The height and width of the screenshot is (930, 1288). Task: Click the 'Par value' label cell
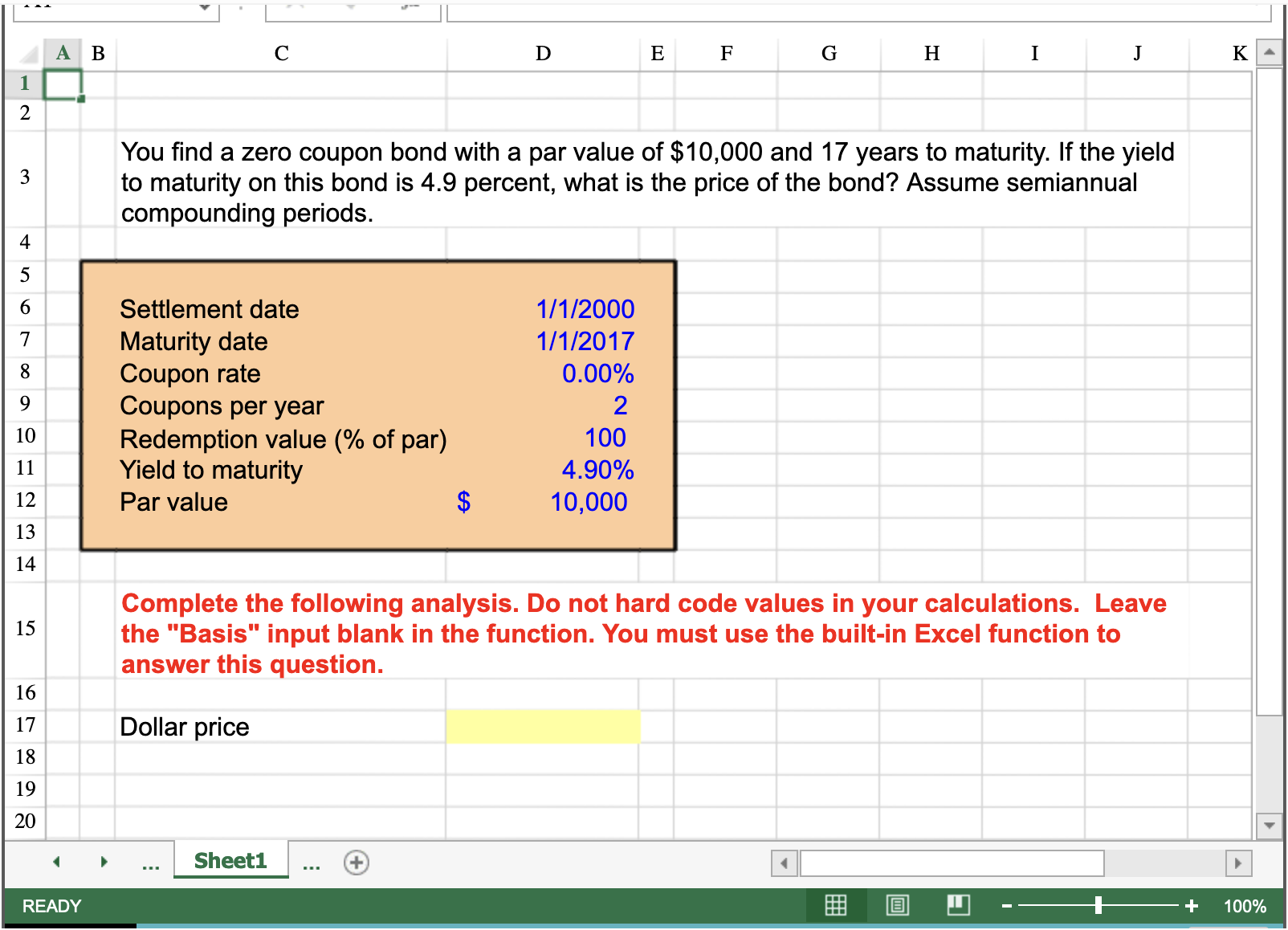pyautogui.click(x=173, y=502)
